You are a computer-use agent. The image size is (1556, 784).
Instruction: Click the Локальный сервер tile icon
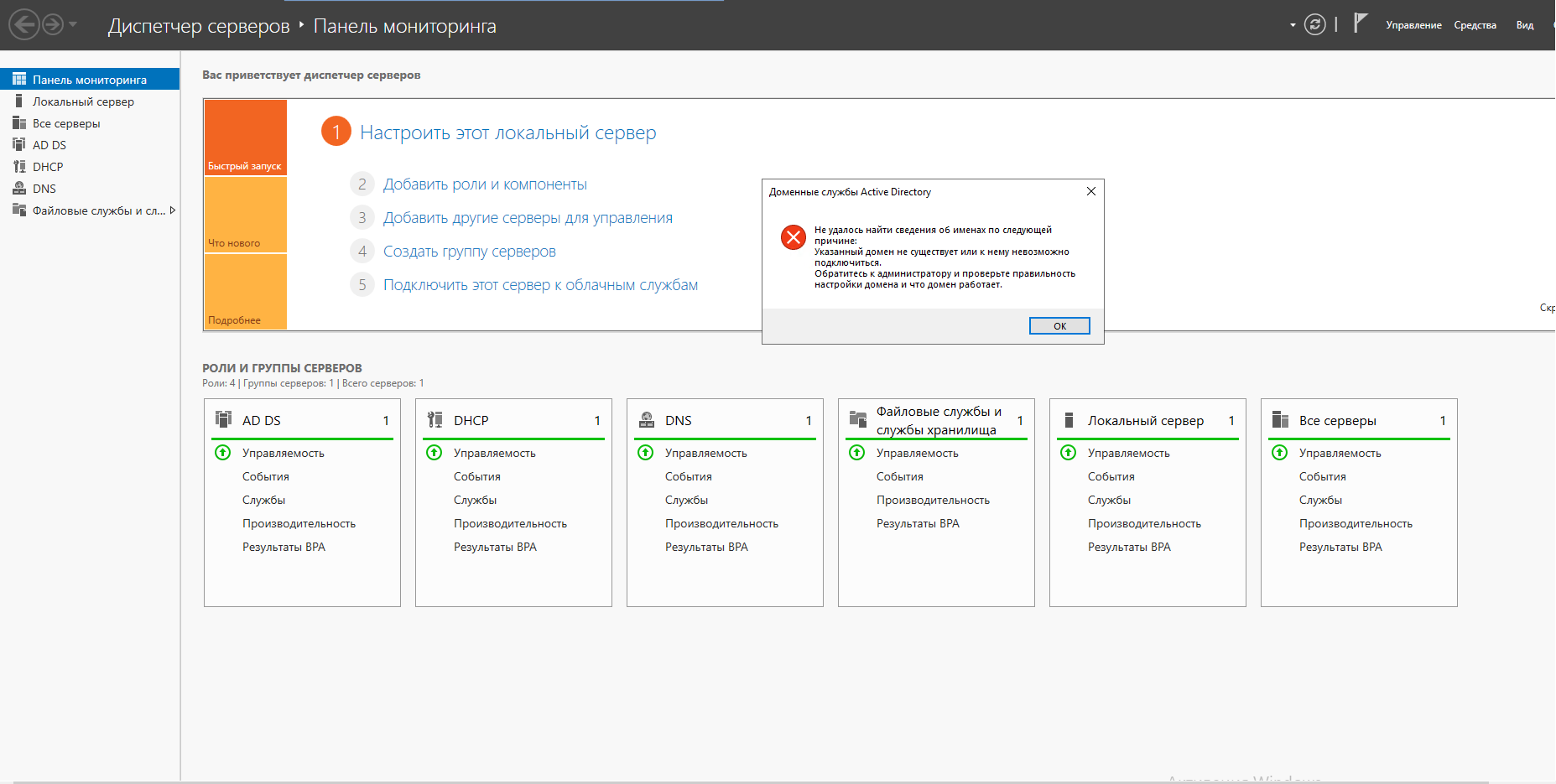point(1069,419)
